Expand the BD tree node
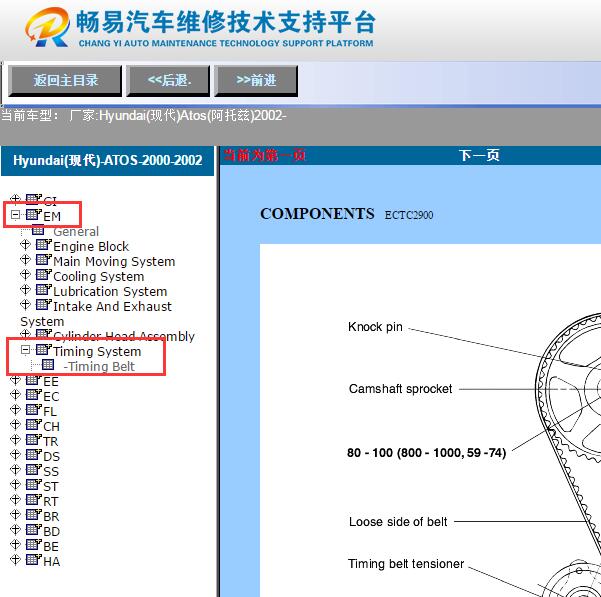Image resolution: width=601 pixels, height=597 pixels. (15, 529)
